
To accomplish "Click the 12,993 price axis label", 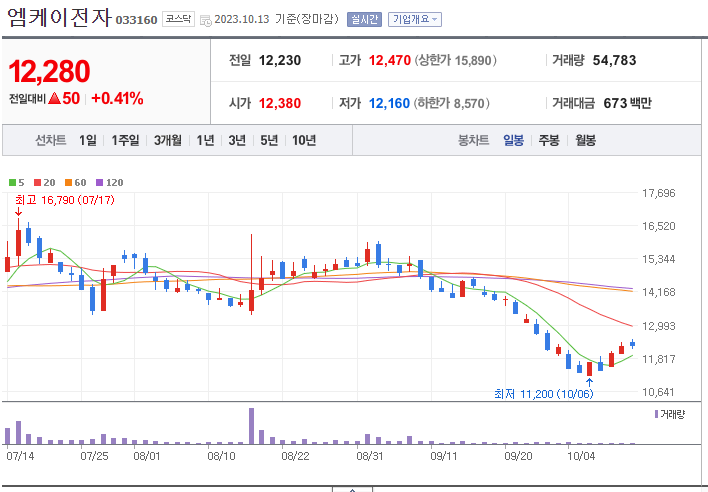I will 659,326.
